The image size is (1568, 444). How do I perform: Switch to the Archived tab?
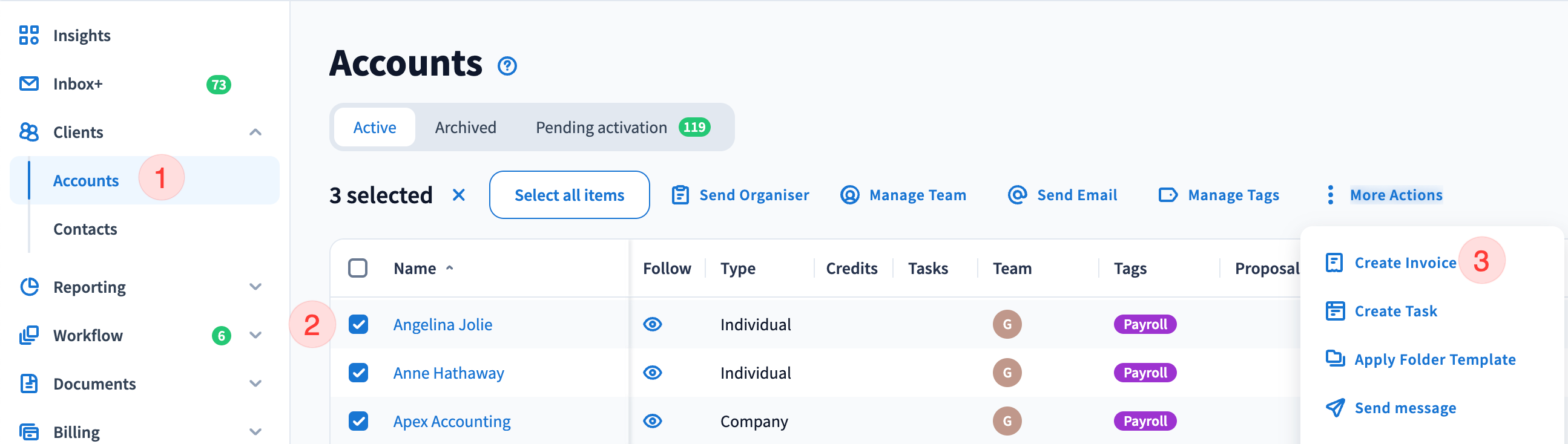465,128
